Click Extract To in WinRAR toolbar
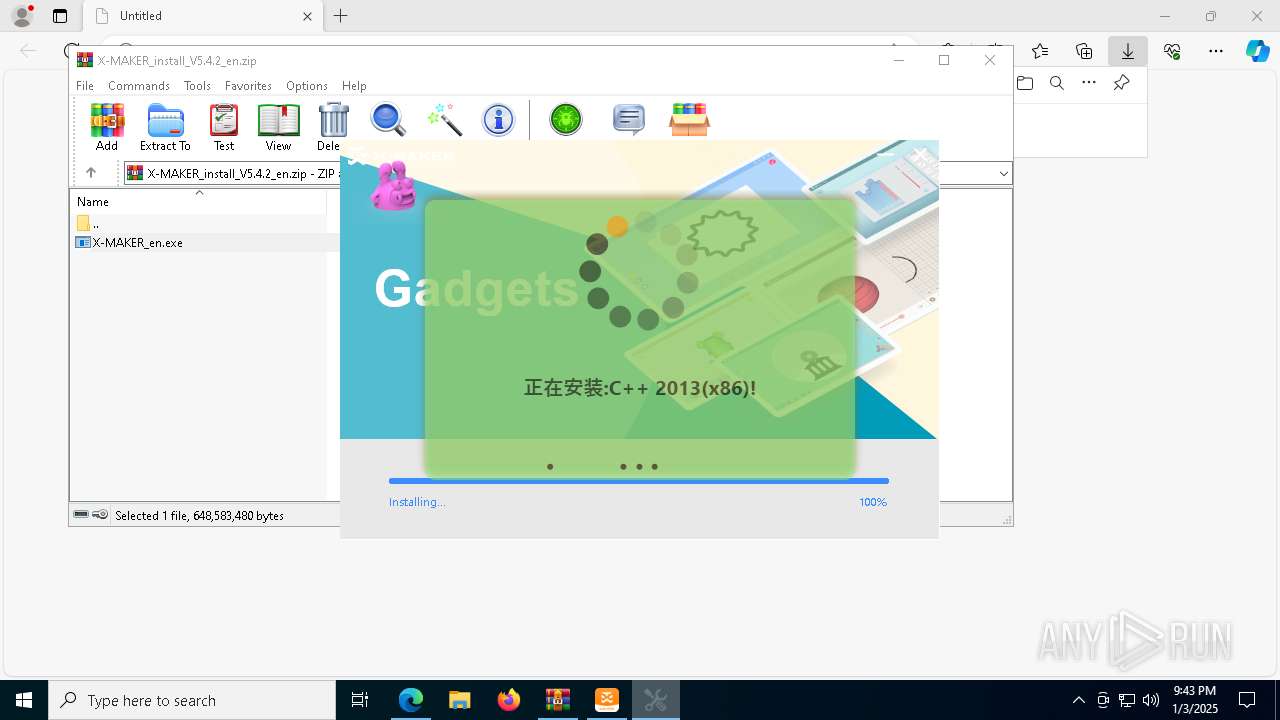1280x720 pixels. click(x=165, y=127)
